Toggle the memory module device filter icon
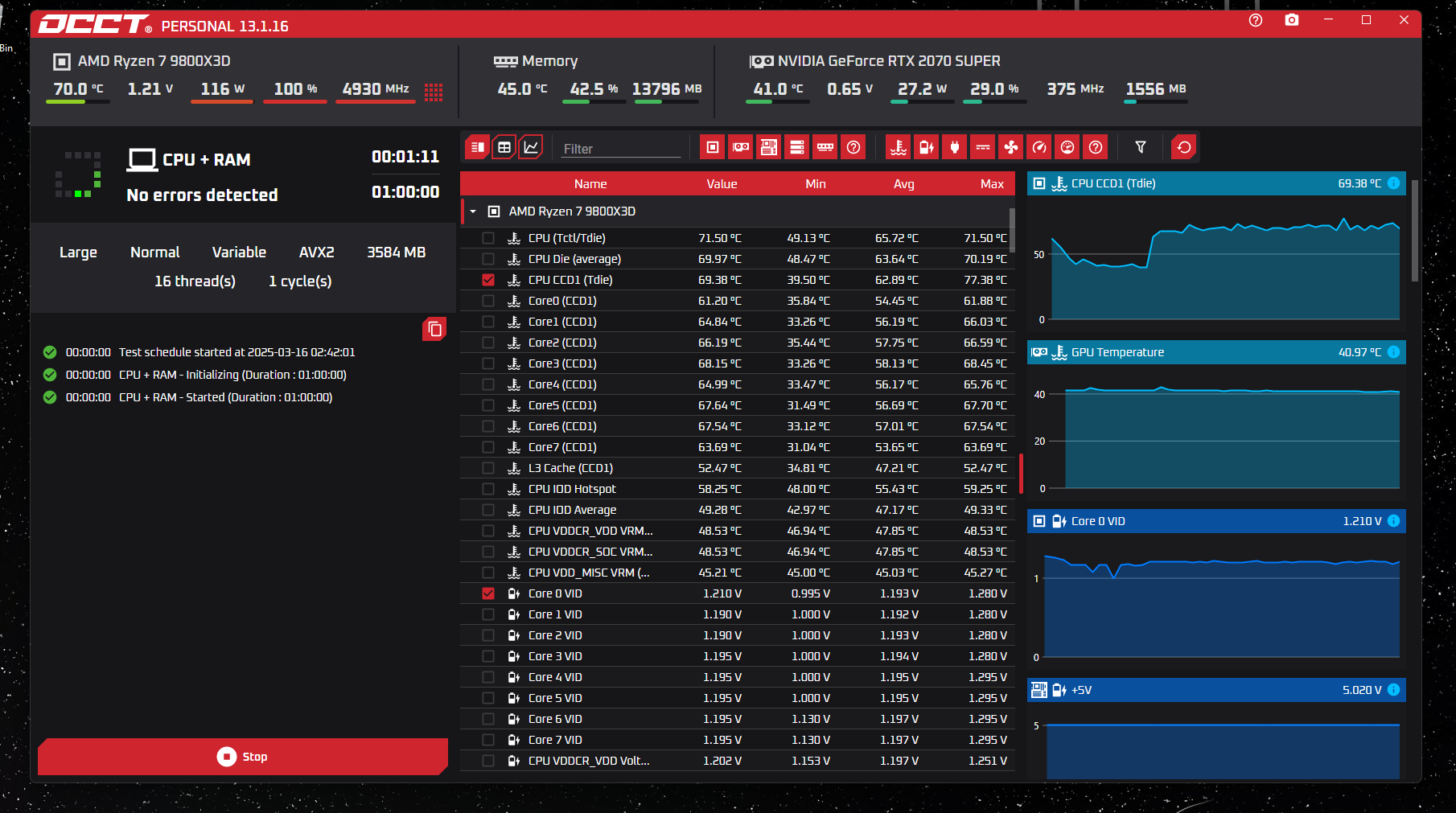1456x813 pixels. point(825,147)
